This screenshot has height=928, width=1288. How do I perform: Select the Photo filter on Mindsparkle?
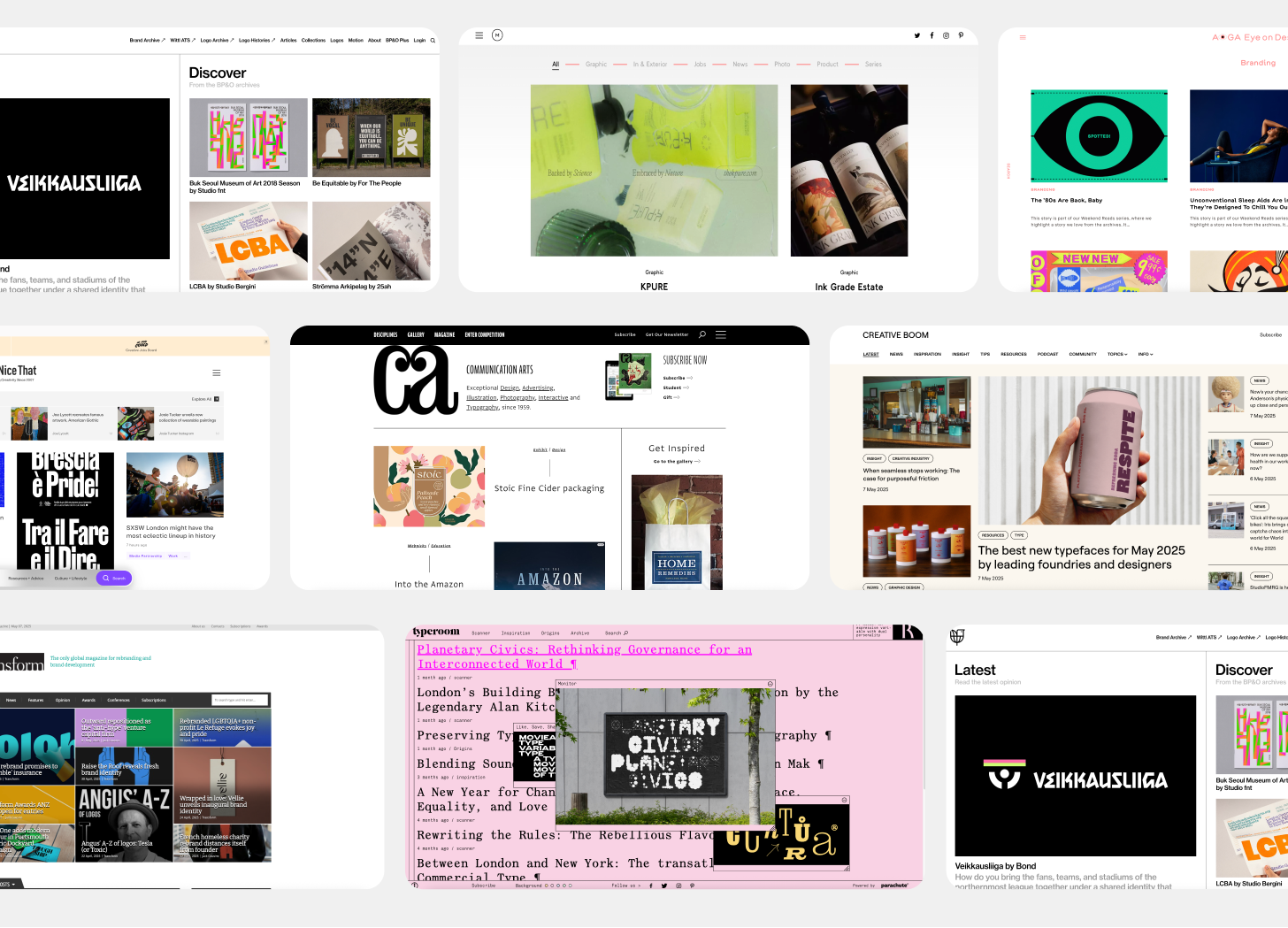[x=782, y=65]
